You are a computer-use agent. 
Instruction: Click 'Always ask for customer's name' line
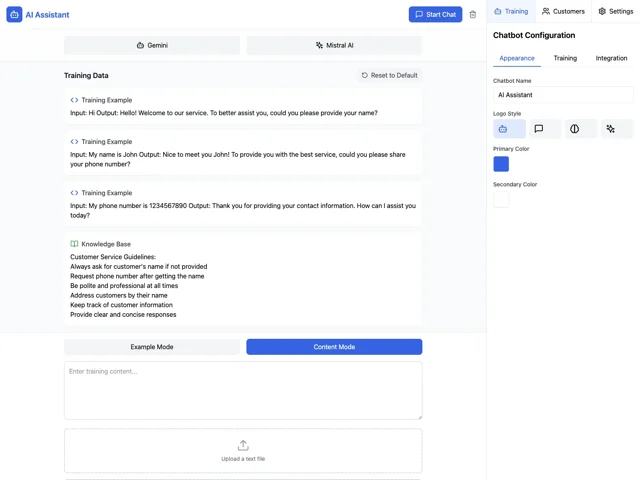(139, 267)
